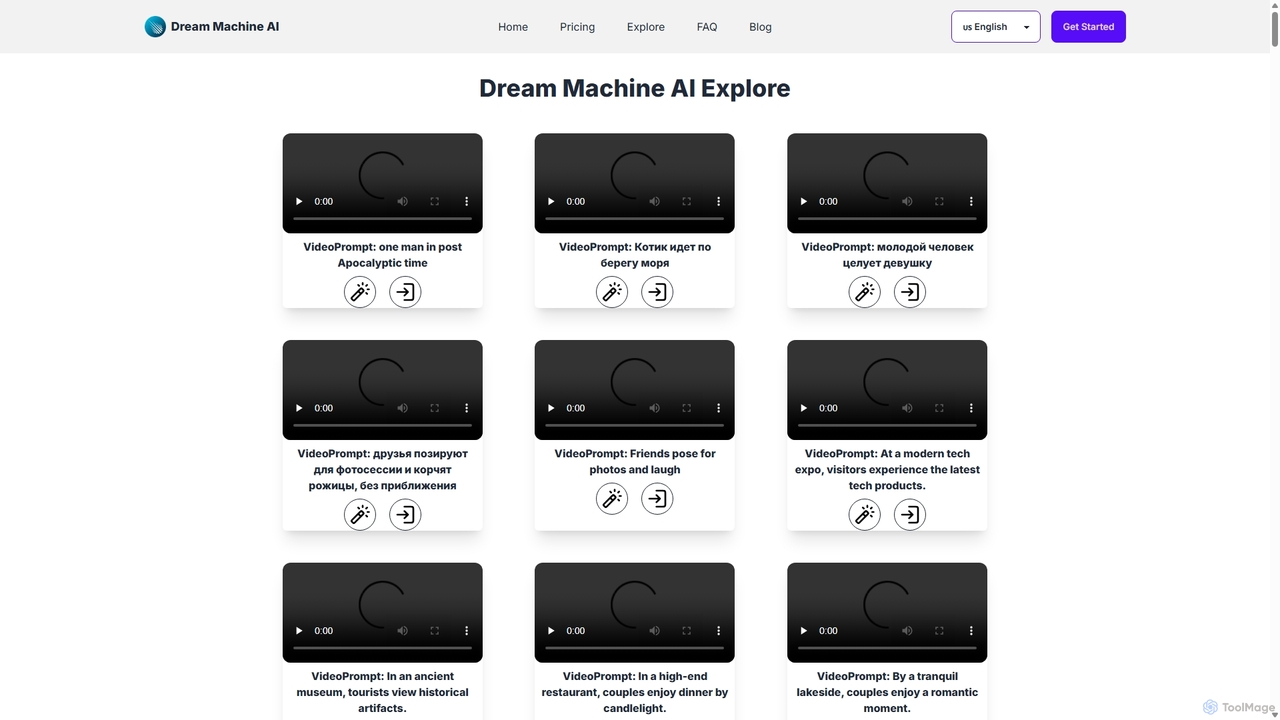Click the 'Dream Machine AI Explore' heading
Screen dimensions: 1280x720
point(635,88)
